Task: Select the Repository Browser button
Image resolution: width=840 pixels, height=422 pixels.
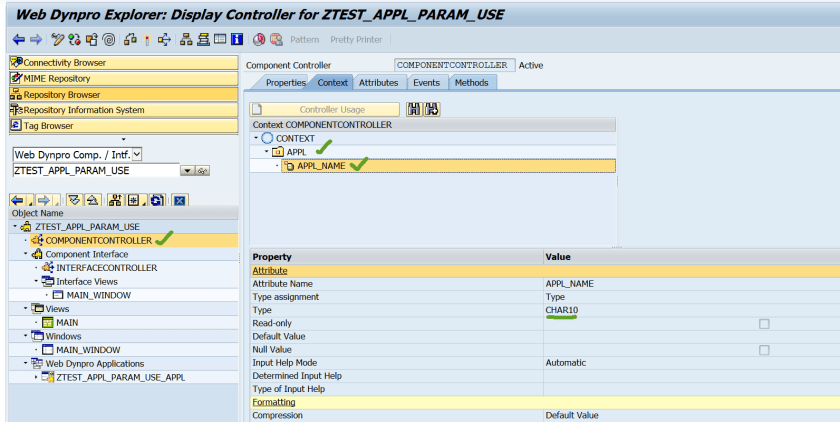Action: 124,94
